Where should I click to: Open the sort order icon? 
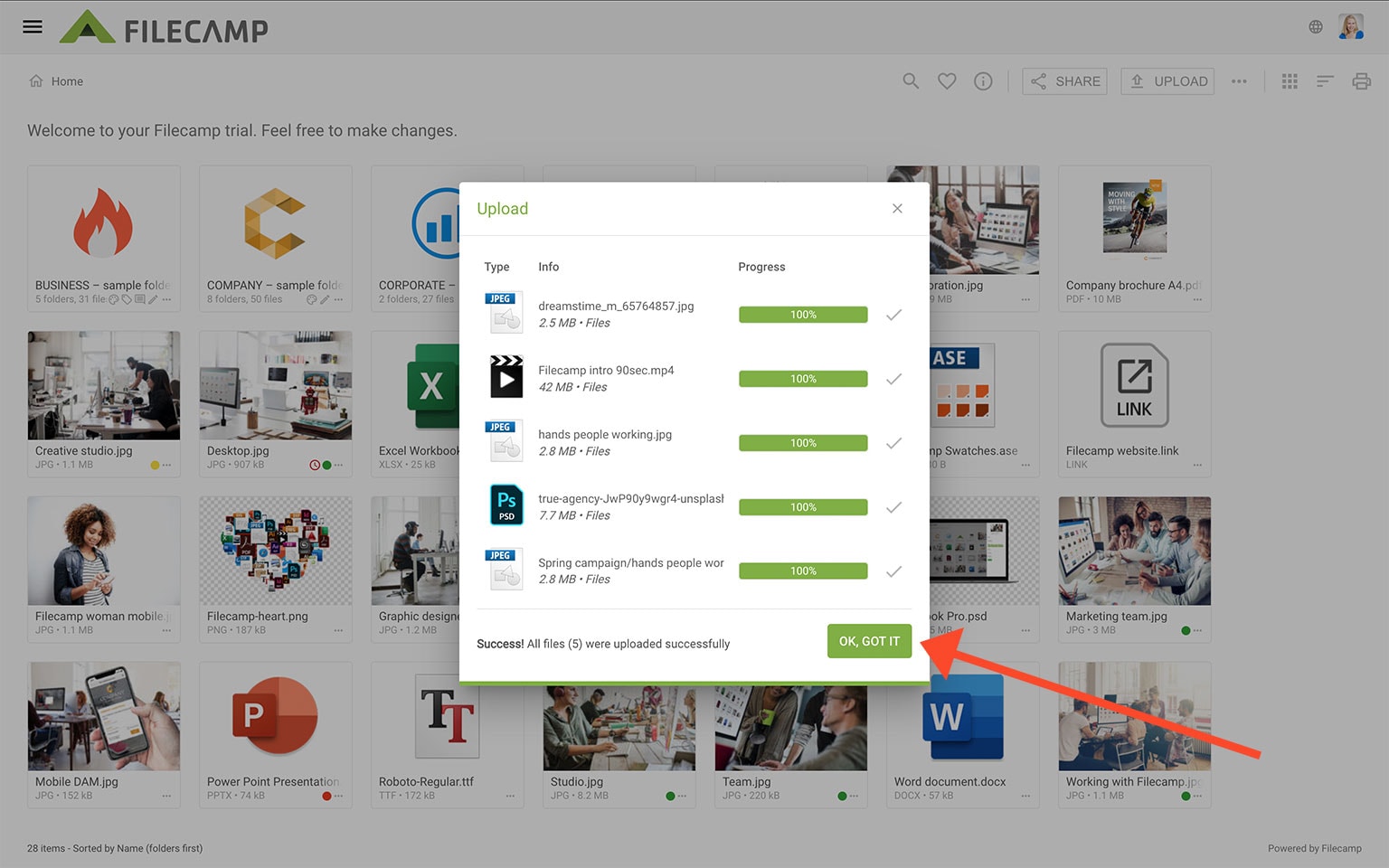point(1325,81)
